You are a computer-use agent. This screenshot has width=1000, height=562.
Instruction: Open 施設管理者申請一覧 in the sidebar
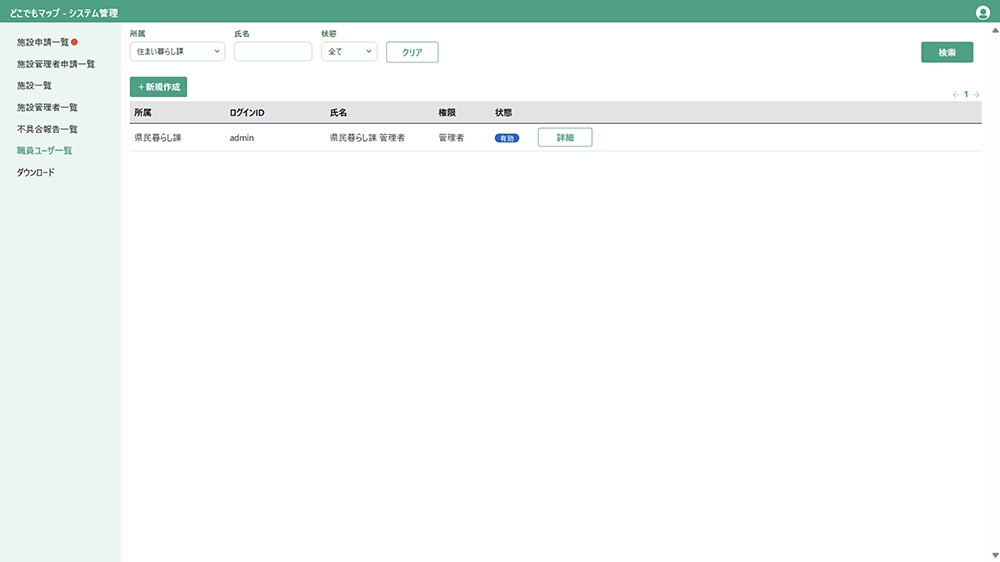pos(56,64)
